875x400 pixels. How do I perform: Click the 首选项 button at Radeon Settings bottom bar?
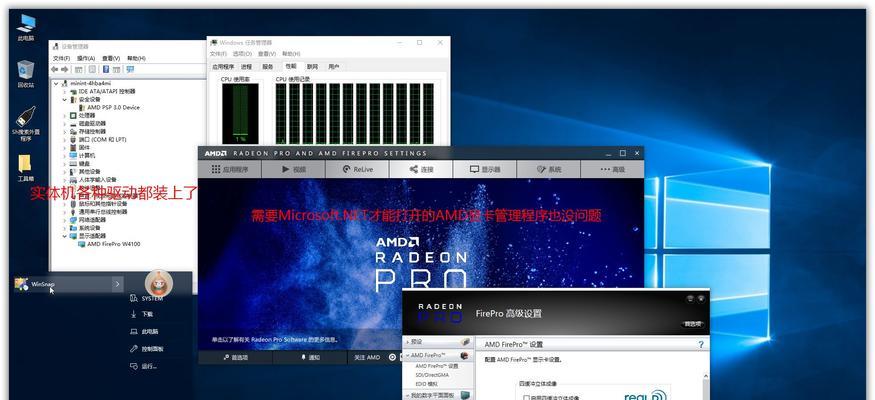(235, 358)
